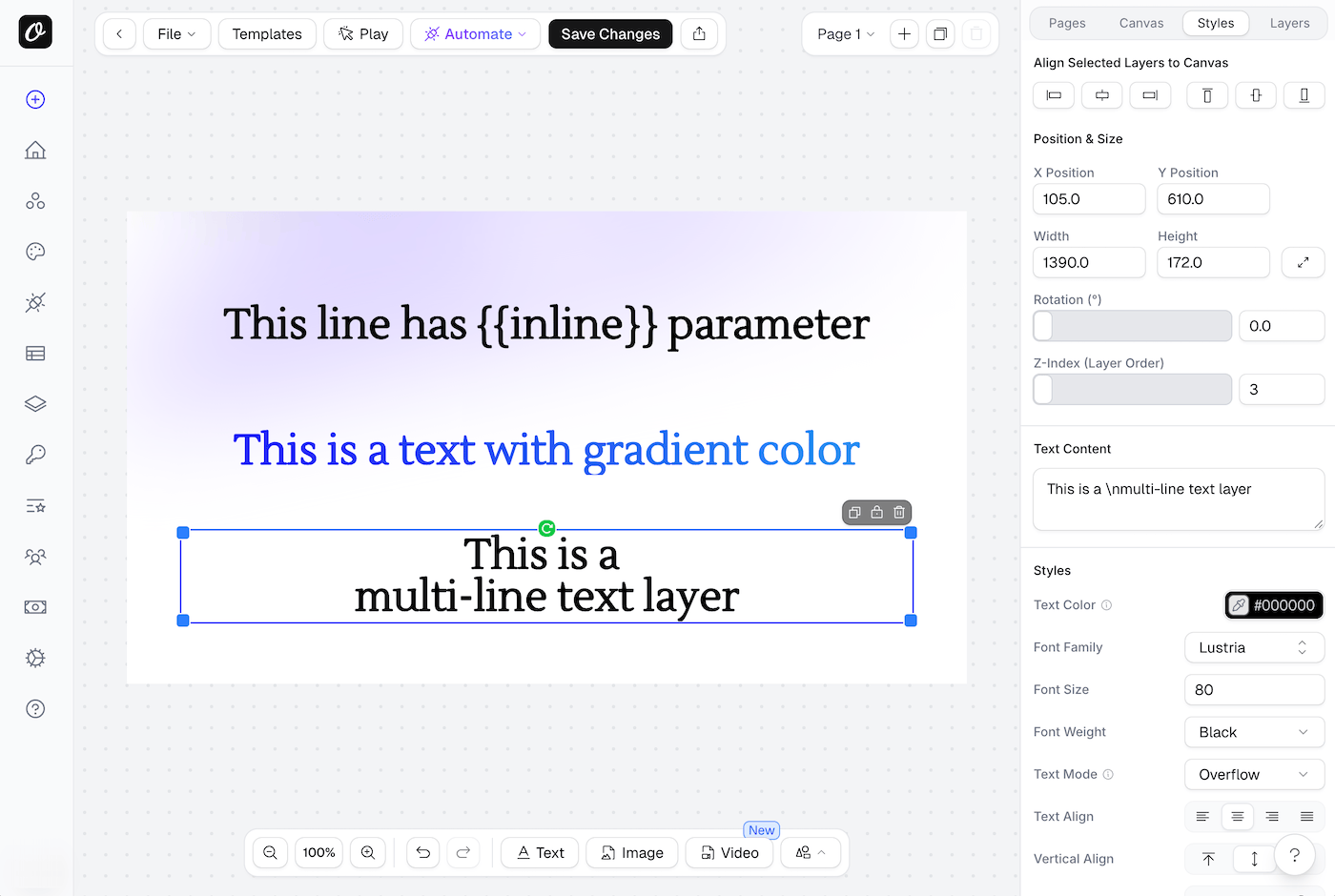
Task: Click the undo arrow icon
Action: 423,852
